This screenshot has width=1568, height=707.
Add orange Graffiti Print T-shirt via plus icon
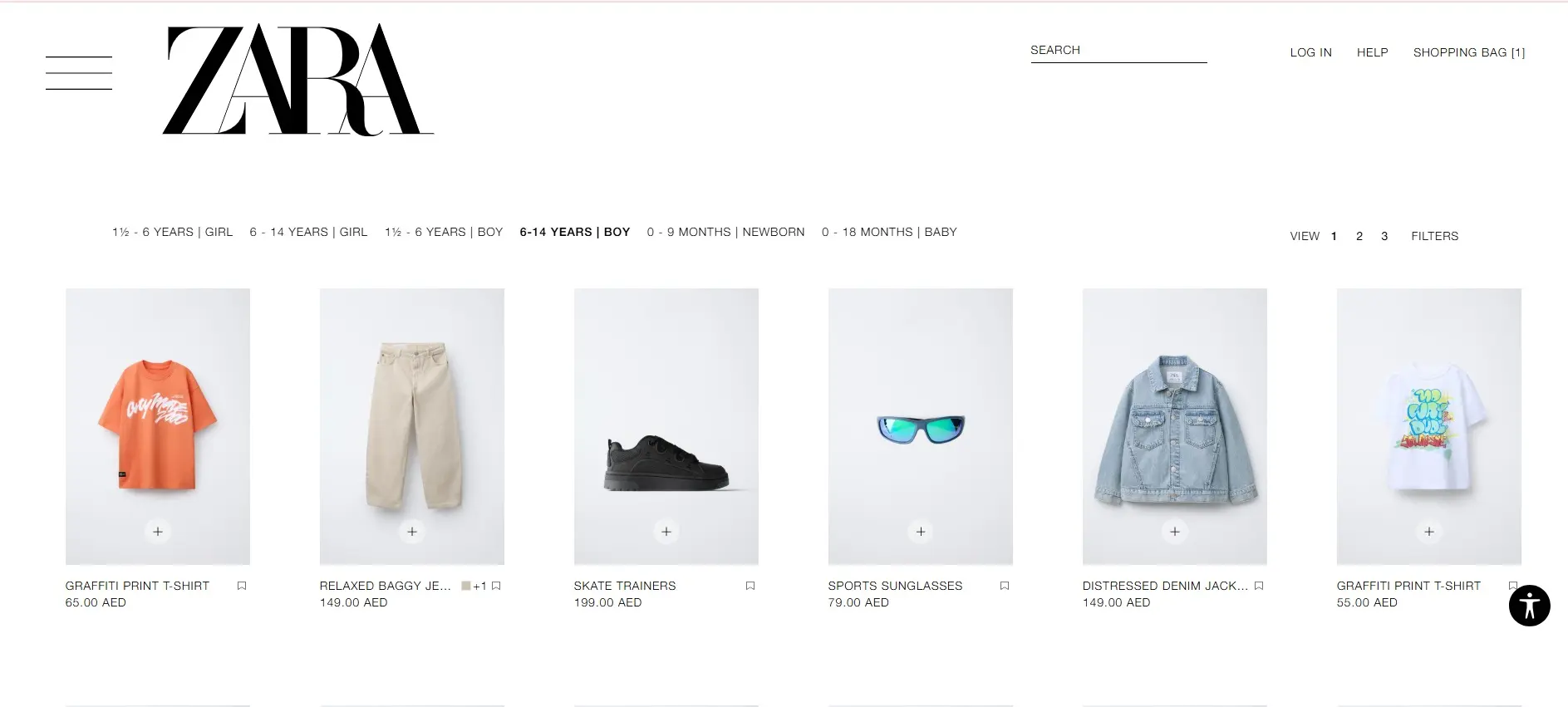(158, 531)
